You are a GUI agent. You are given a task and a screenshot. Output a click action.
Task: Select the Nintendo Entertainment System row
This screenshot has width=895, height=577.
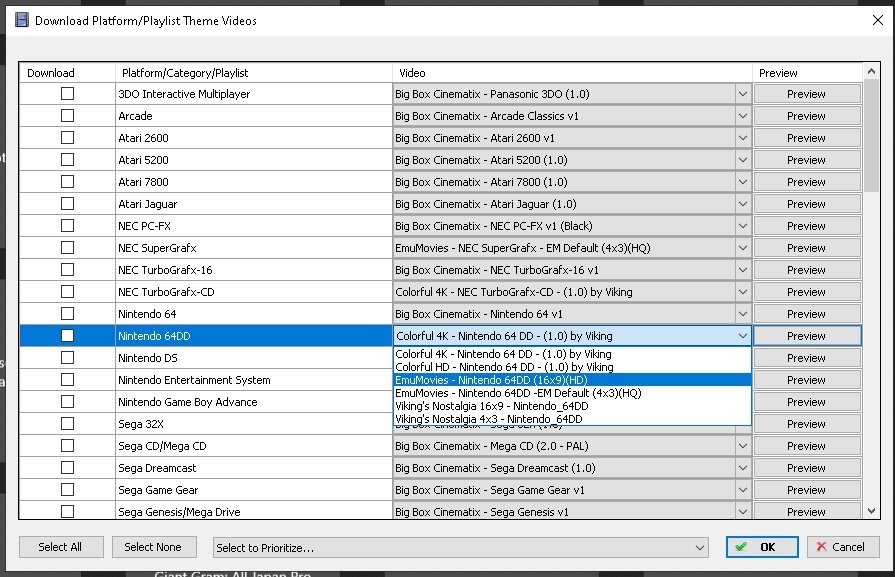(x=254, y=380)
